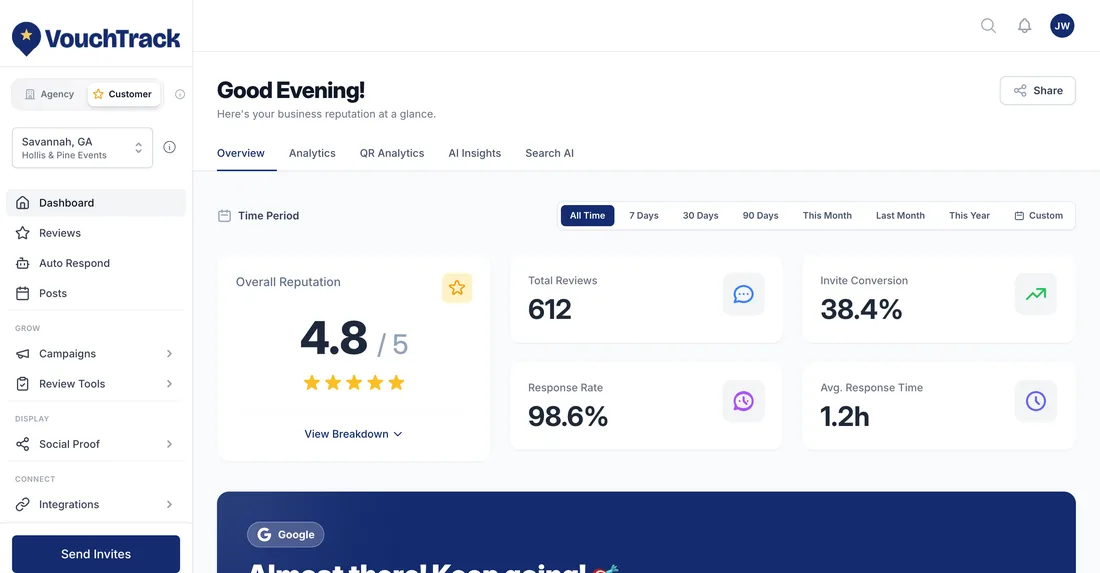Switch to Customer mode
The height and width of the screenshot is (573, 1100).
click(x=123, y=94)
